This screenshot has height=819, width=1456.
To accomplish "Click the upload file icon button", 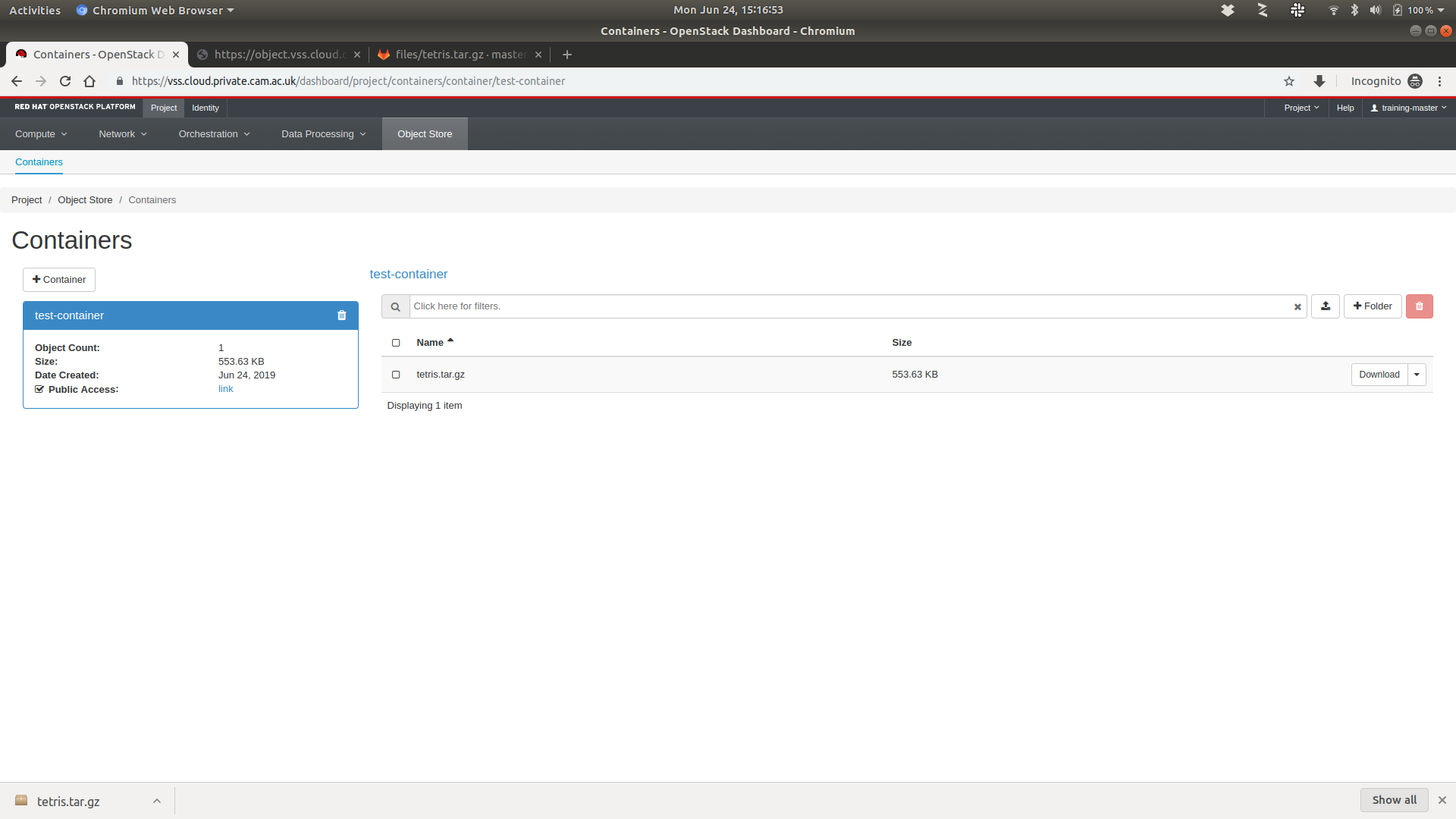I will click(1325, 306).
